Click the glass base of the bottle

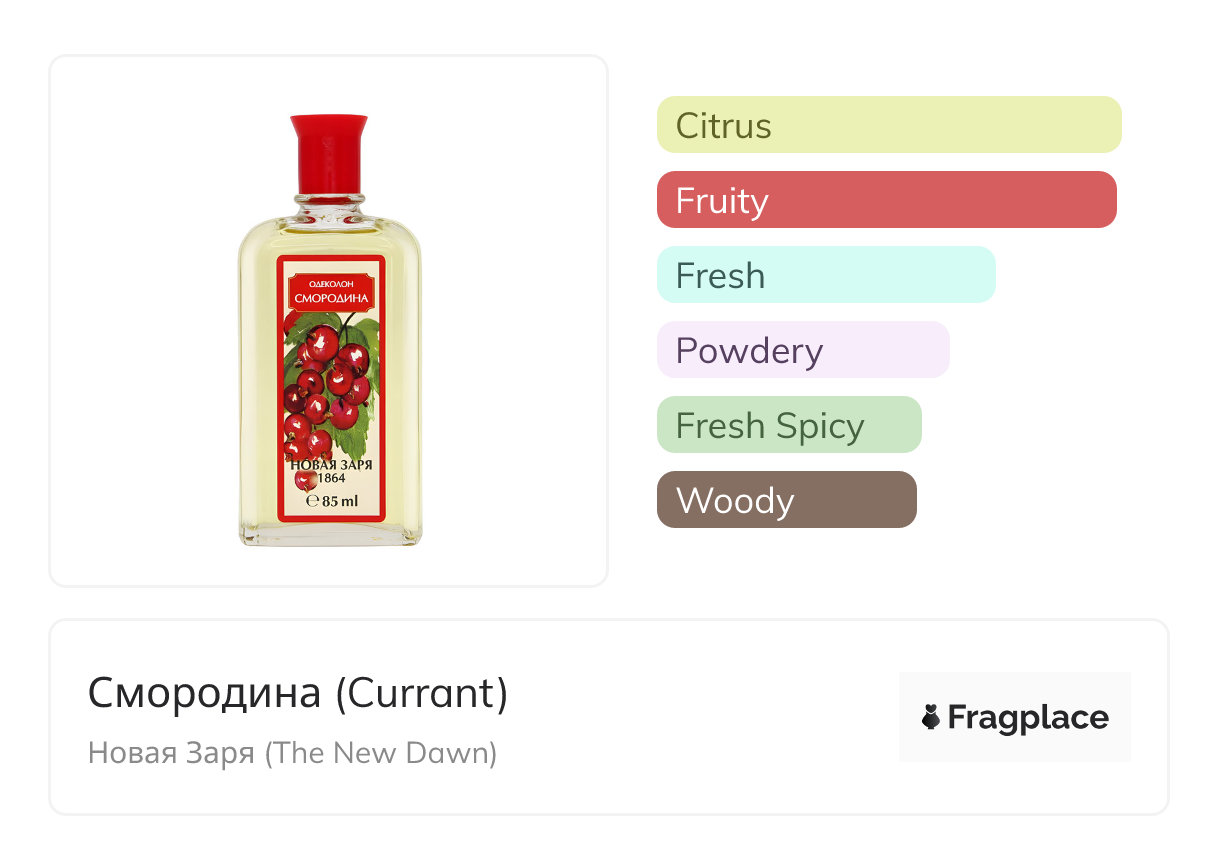click(x=329, y=534)
